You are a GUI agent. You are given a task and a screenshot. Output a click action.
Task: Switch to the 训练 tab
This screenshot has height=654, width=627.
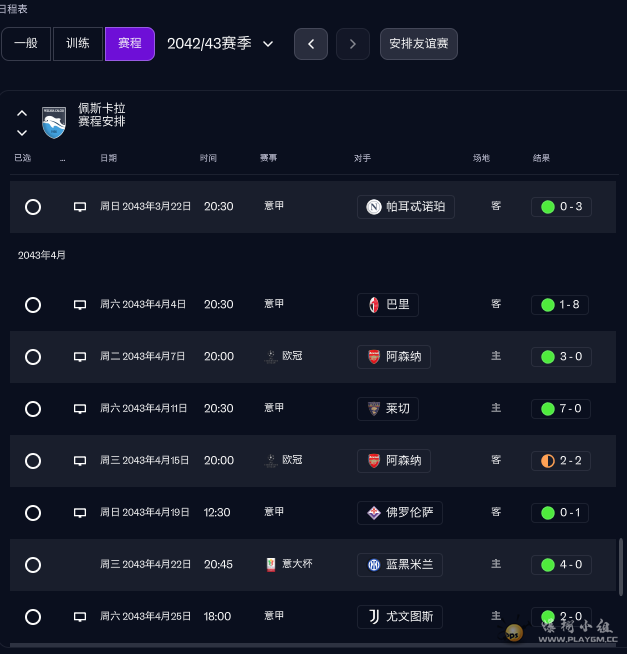coord(78,44)
